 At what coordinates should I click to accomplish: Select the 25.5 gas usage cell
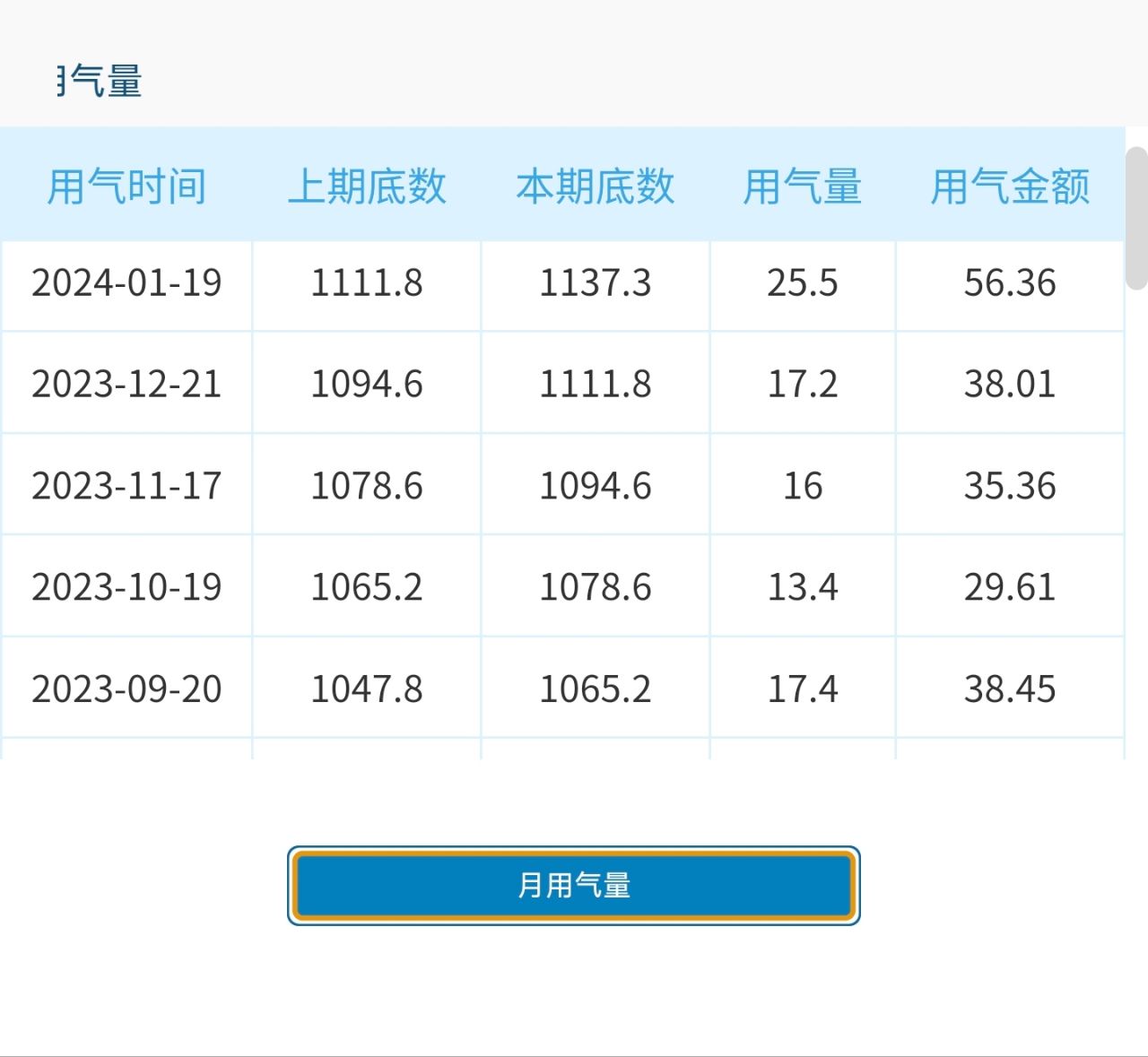pos(803,284)
